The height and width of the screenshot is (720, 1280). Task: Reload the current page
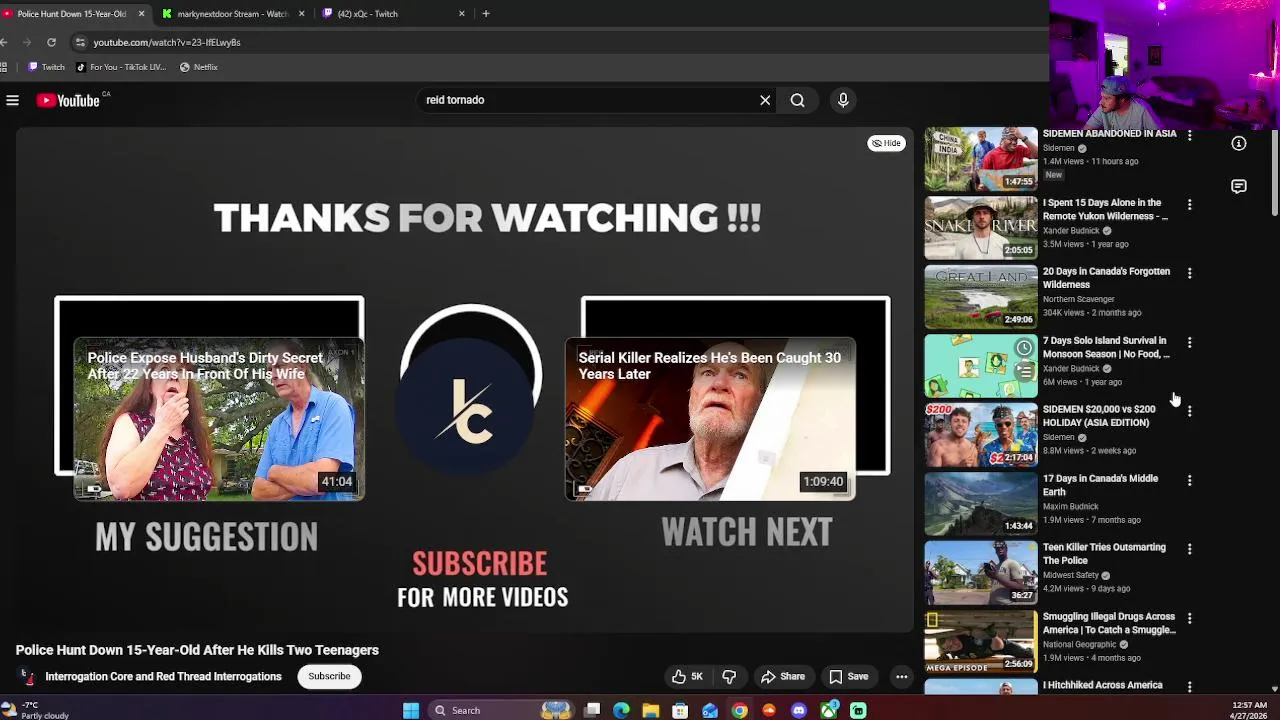point(51,42)
